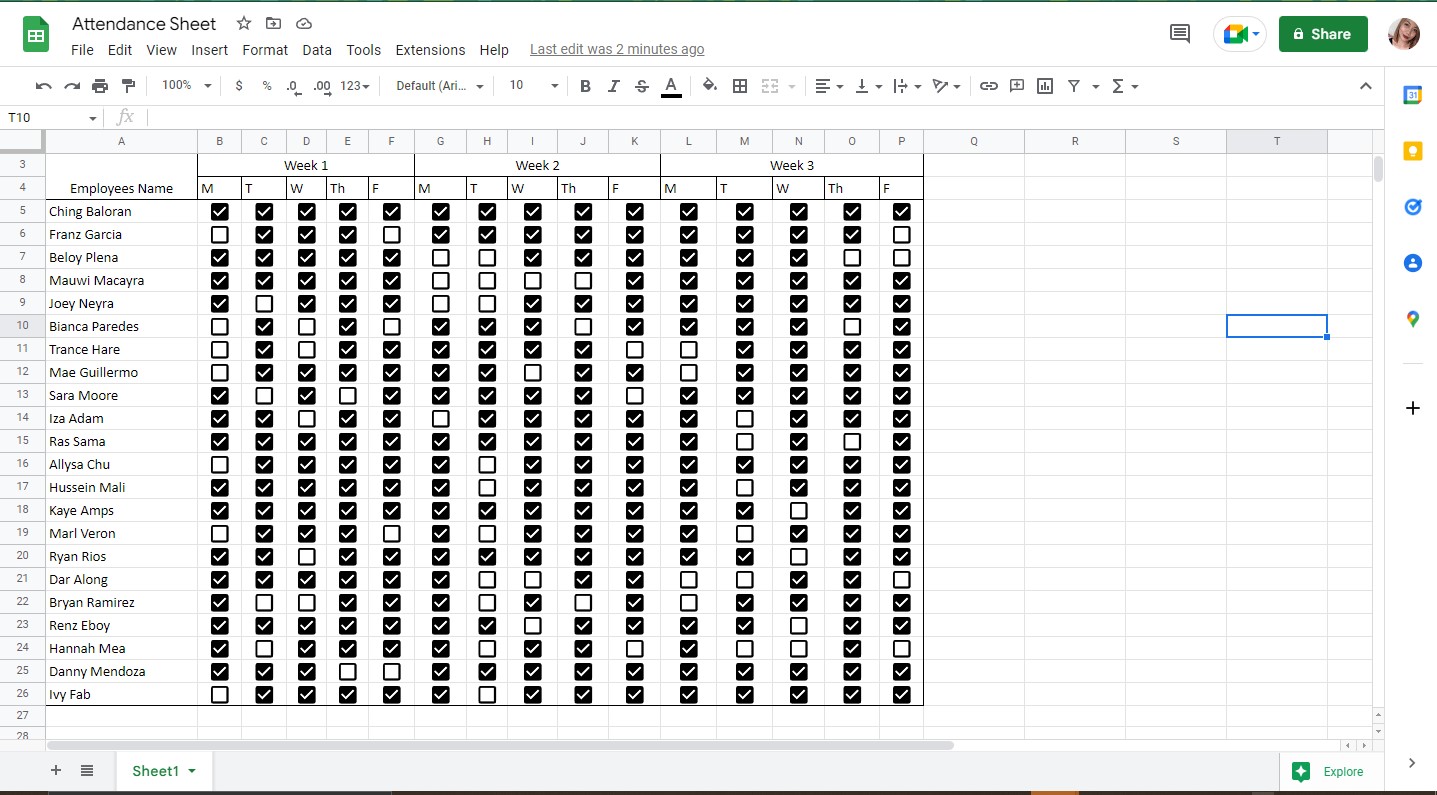1437x795 pixels.
Task: Open the text color picker
Action: click(x=671, y=87)
